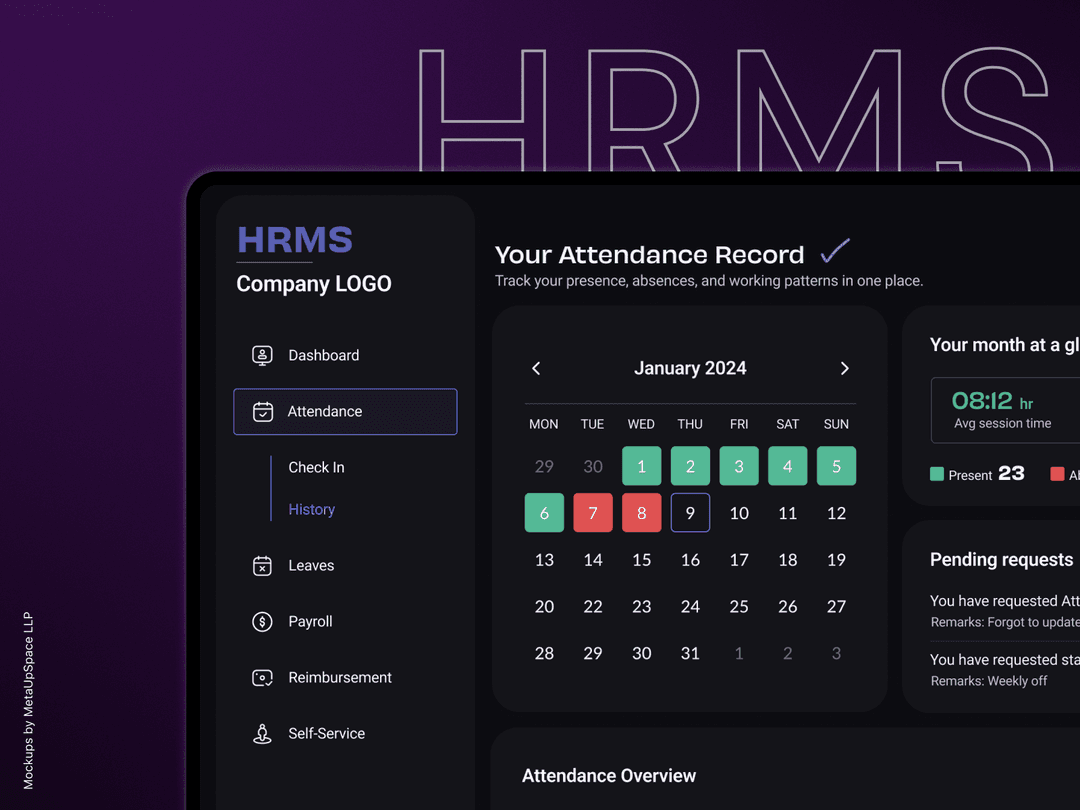This screenshot has width=1080, height=810.
Task: Click the Reimbursement card icon
Action: tap(261, 677)
